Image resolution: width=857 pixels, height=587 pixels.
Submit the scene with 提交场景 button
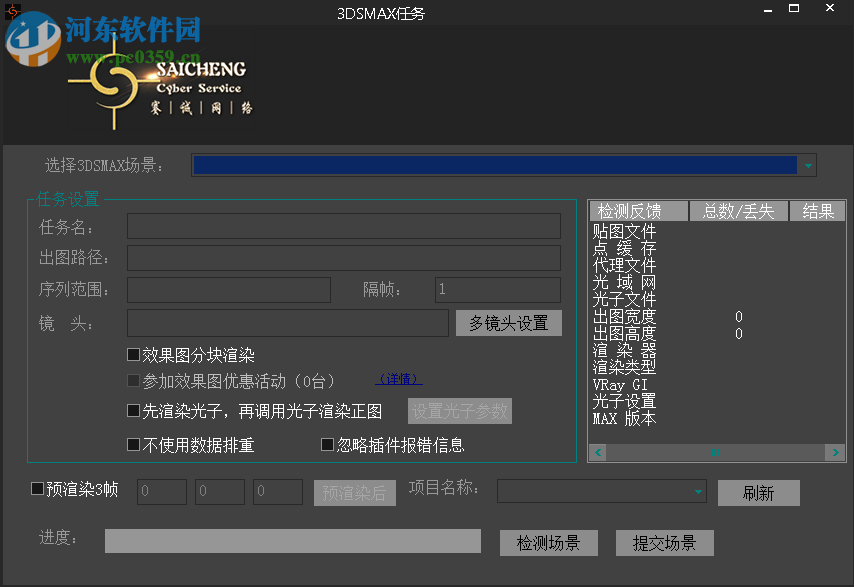point(664,542)
